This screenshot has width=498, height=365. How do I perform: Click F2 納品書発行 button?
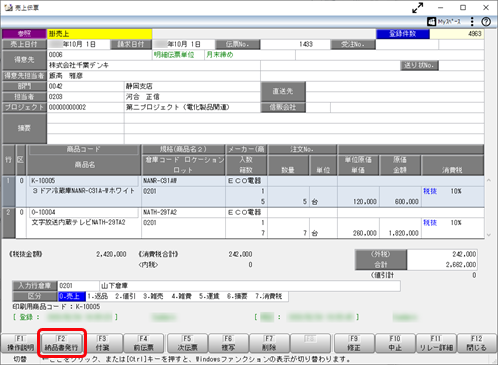tap(61, 343)
